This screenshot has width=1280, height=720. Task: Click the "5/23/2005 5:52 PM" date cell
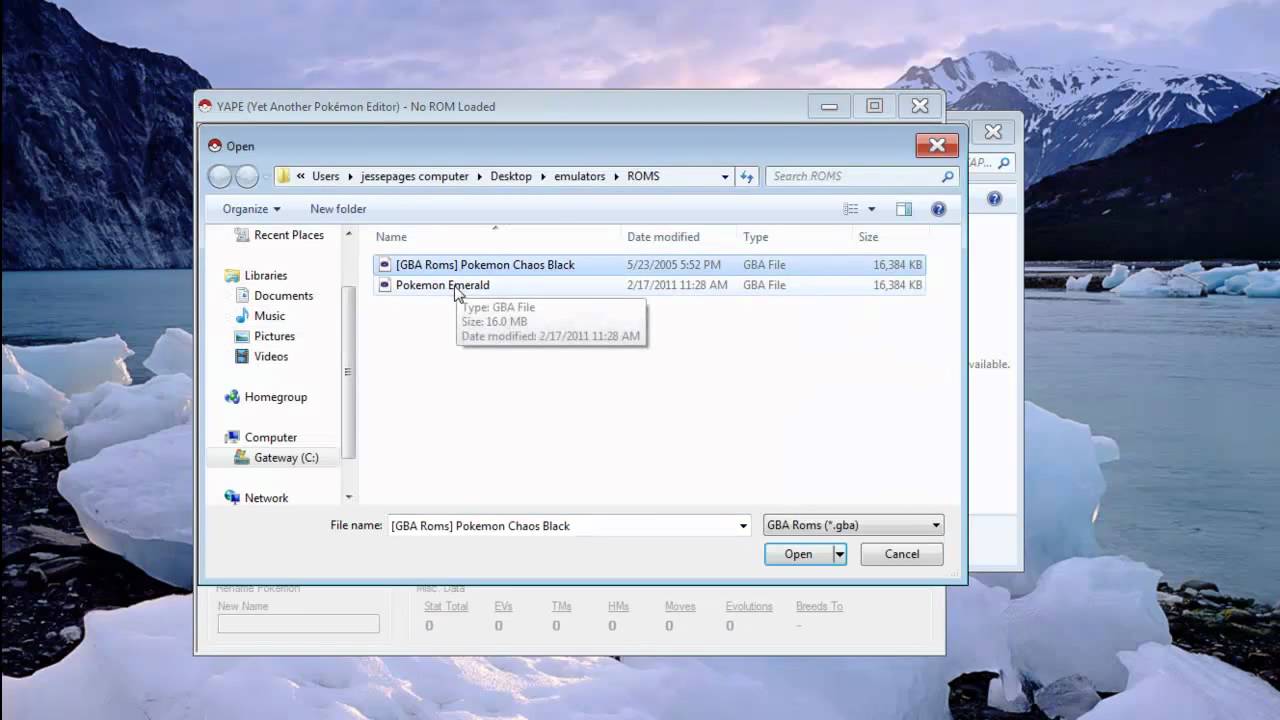pos(674,265)
